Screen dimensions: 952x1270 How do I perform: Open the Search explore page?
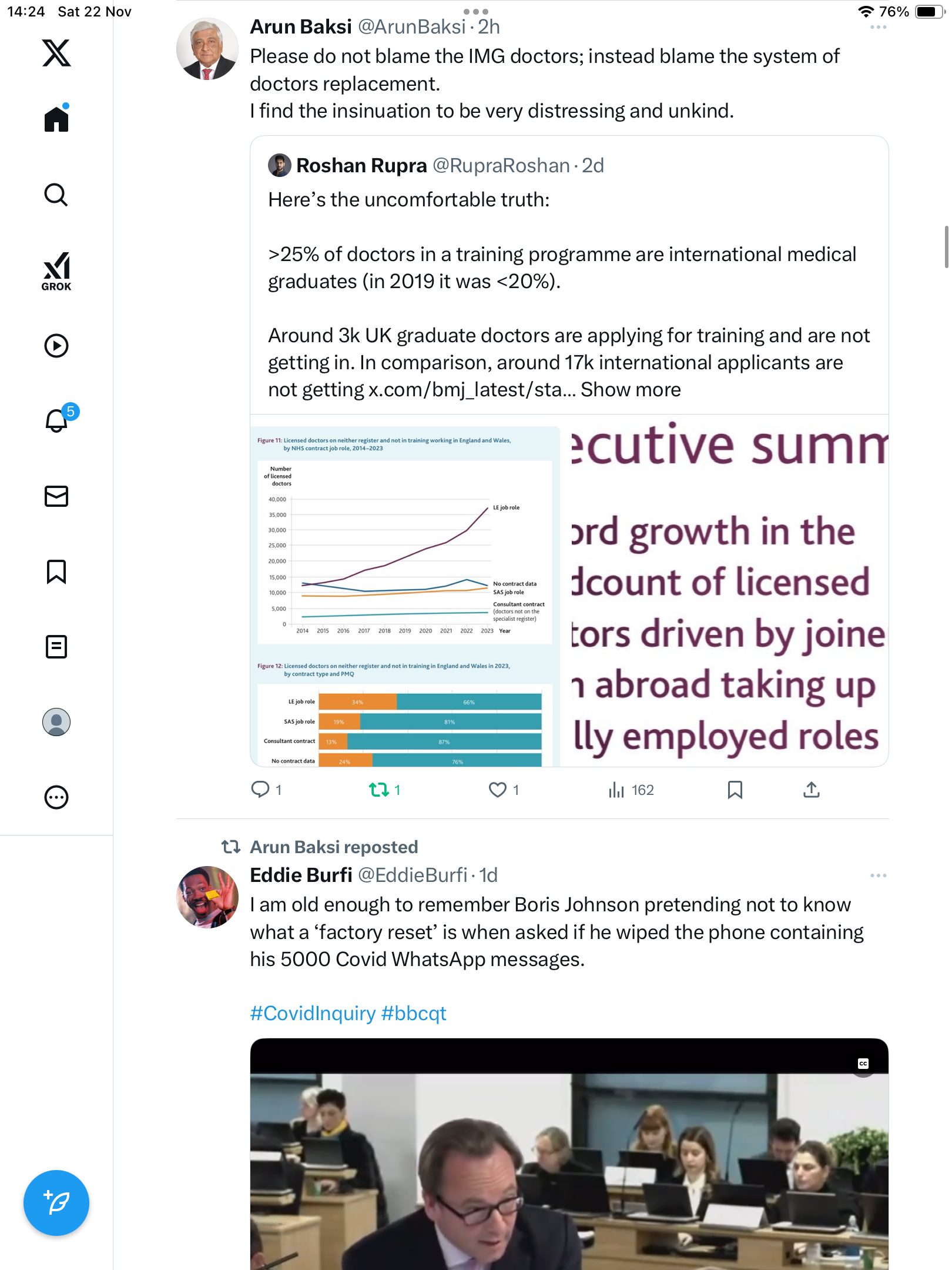(x=56, y=195)
